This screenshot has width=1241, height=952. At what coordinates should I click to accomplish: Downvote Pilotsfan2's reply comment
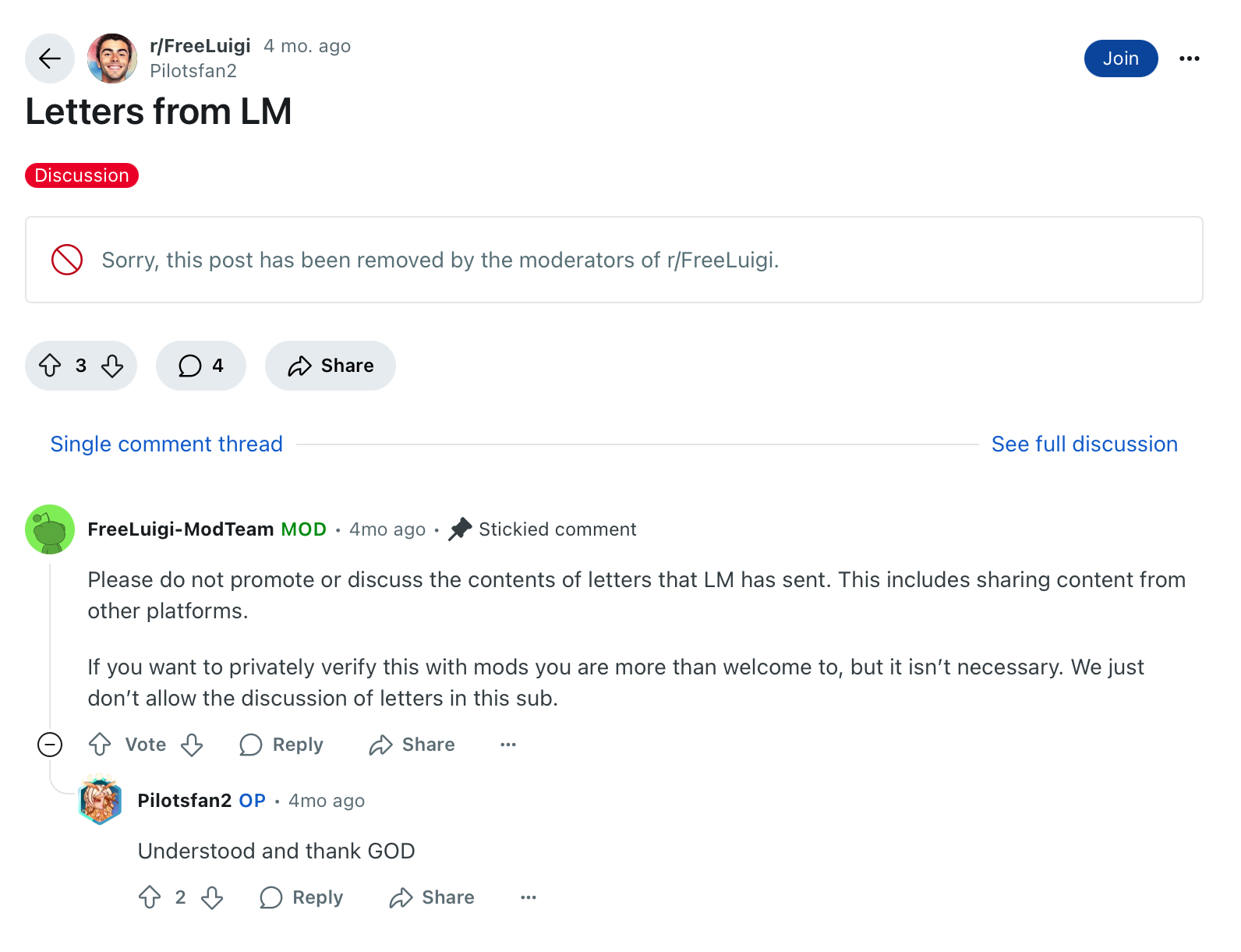coord(212,897)
